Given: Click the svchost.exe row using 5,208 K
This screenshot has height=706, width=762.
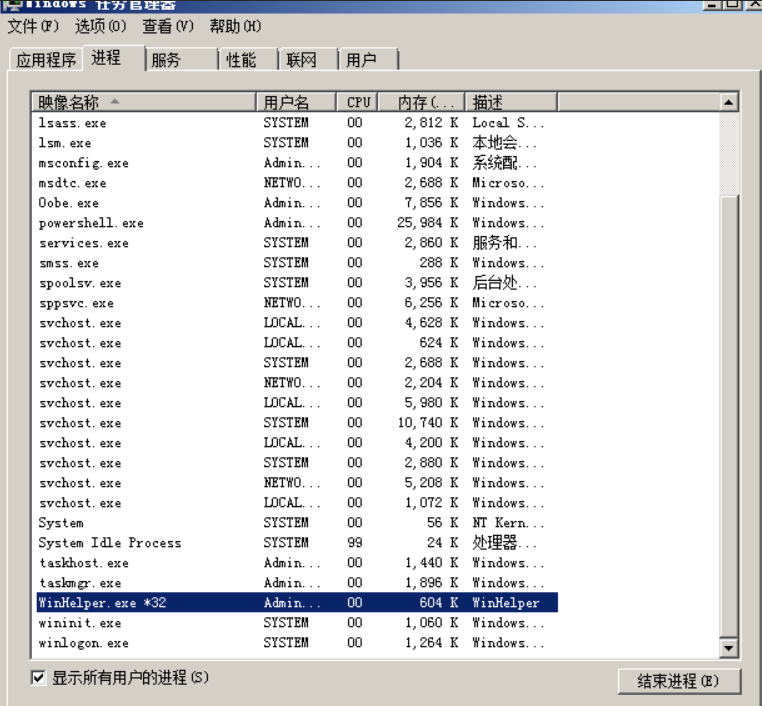Looking at the screenshot, I should 295,482.
